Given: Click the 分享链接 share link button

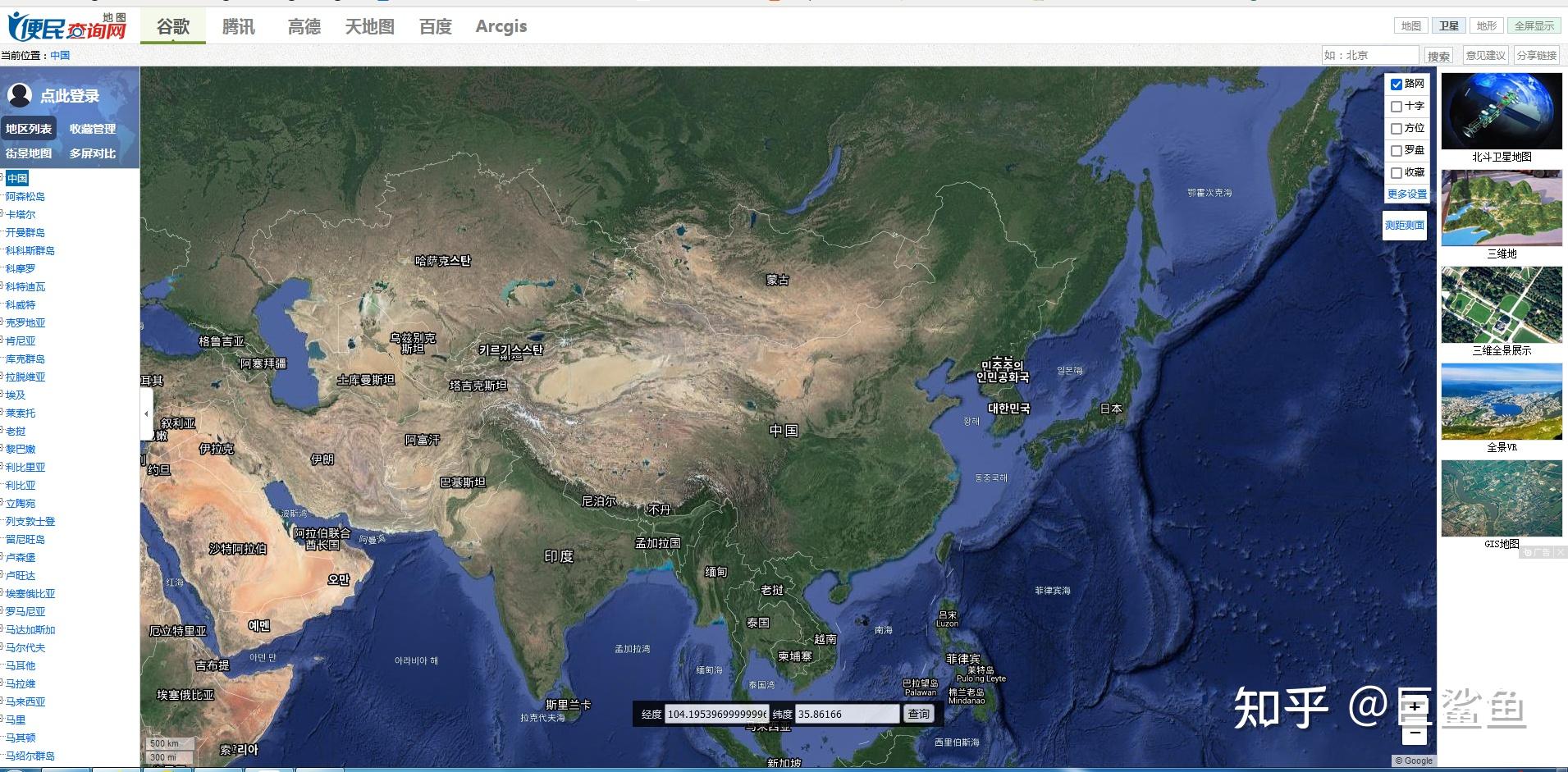Looking at the screenshot, I should (x=1537, y=56).
